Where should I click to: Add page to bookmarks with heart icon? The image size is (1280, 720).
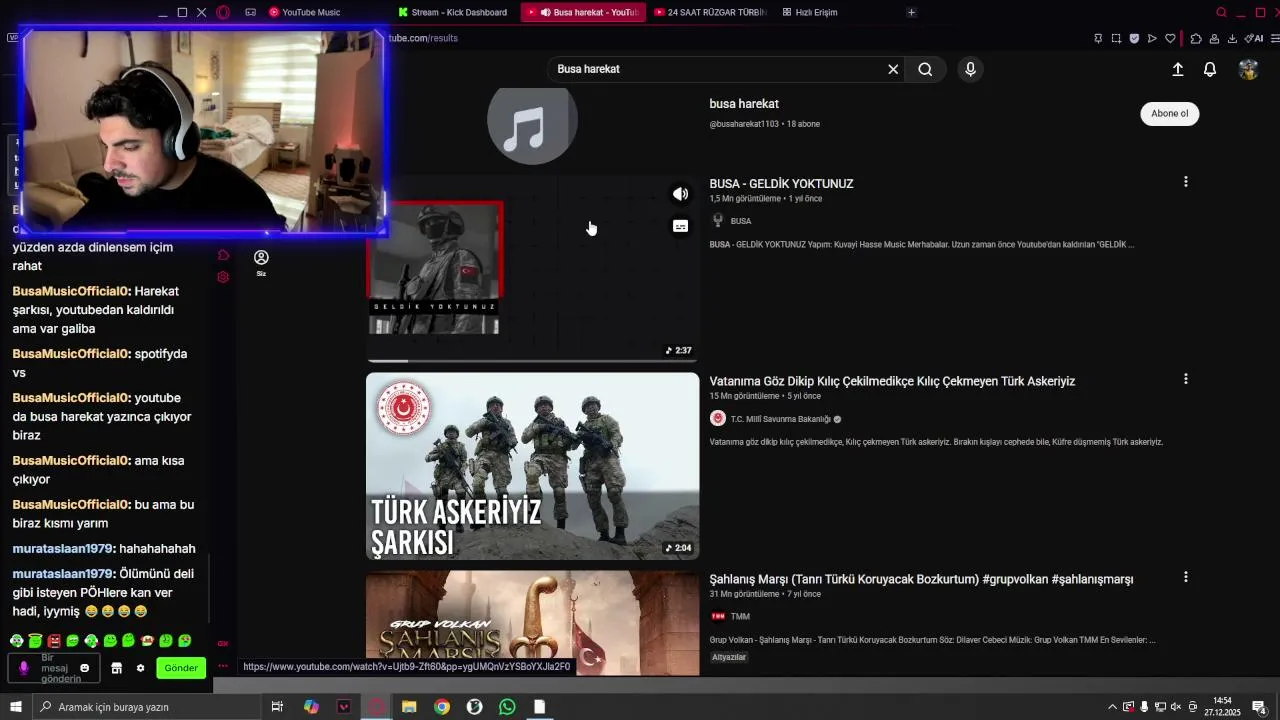pos(1170,39)
